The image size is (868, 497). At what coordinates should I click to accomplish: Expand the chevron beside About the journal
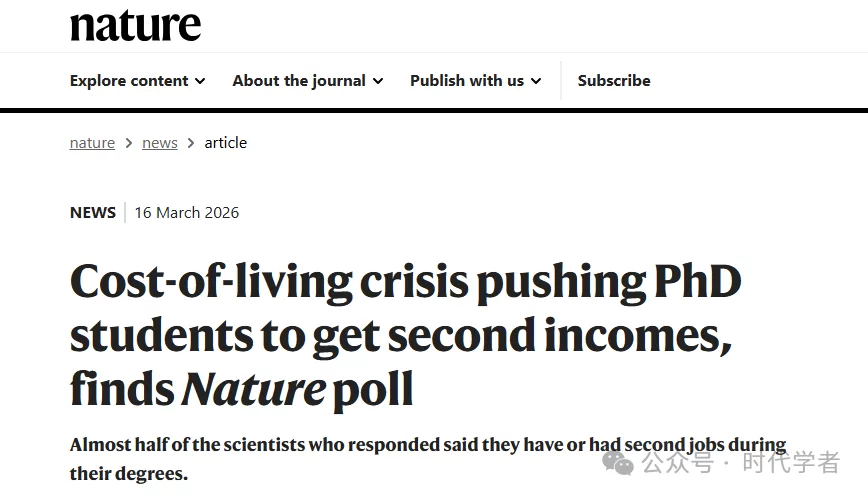(x=377, y=81)
